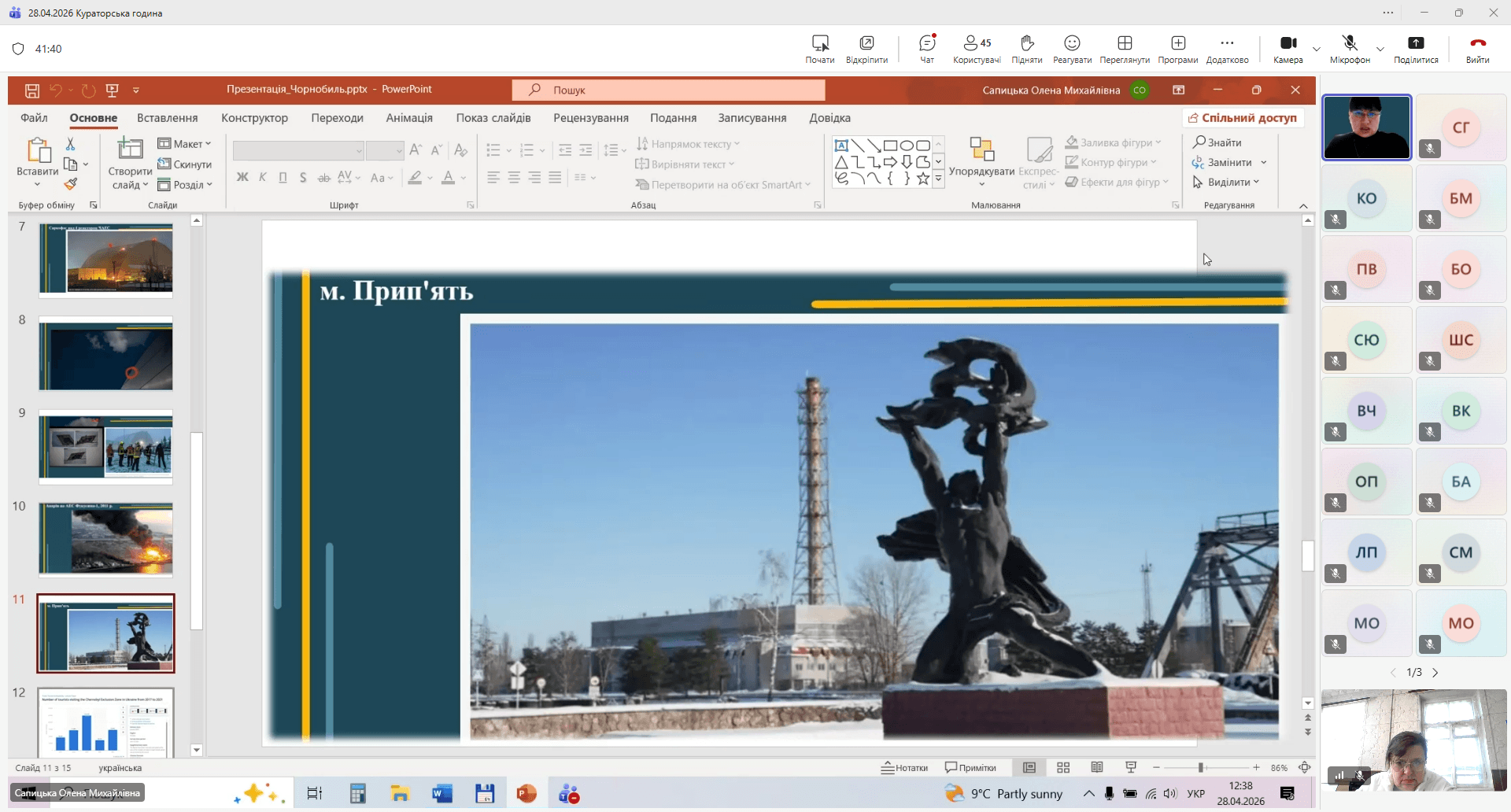Open the Teams Chat panel

coord(927,48)
